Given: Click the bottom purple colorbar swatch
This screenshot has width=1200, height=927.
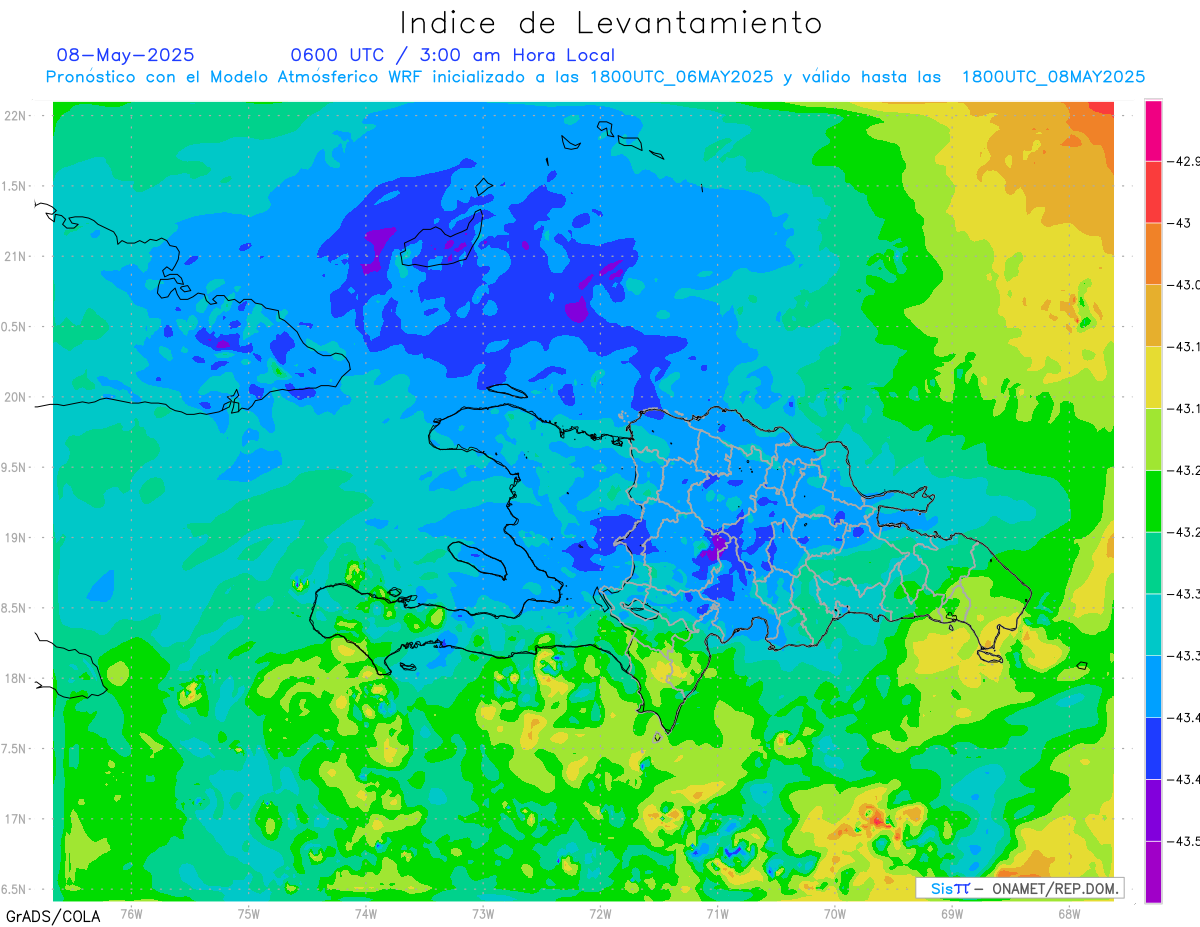Looking at the screenshot, I should (1153, 872).
